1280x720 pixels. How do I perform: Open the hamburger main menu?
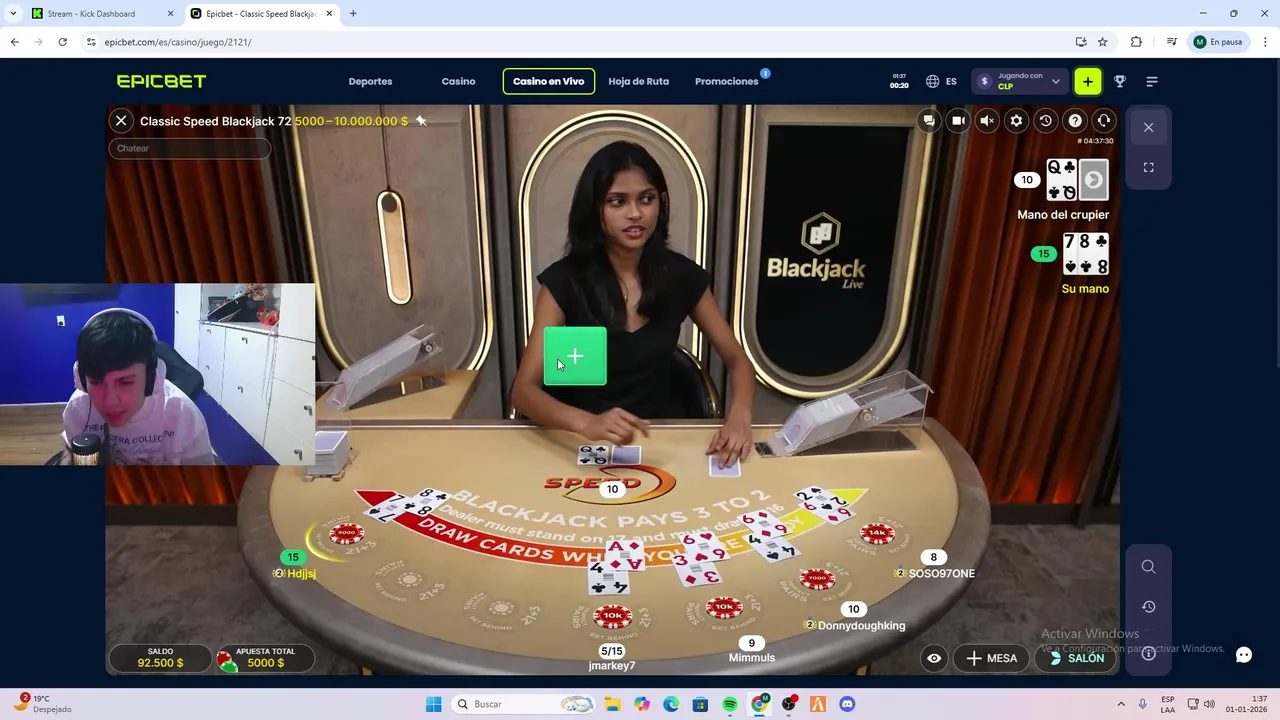1152,81
